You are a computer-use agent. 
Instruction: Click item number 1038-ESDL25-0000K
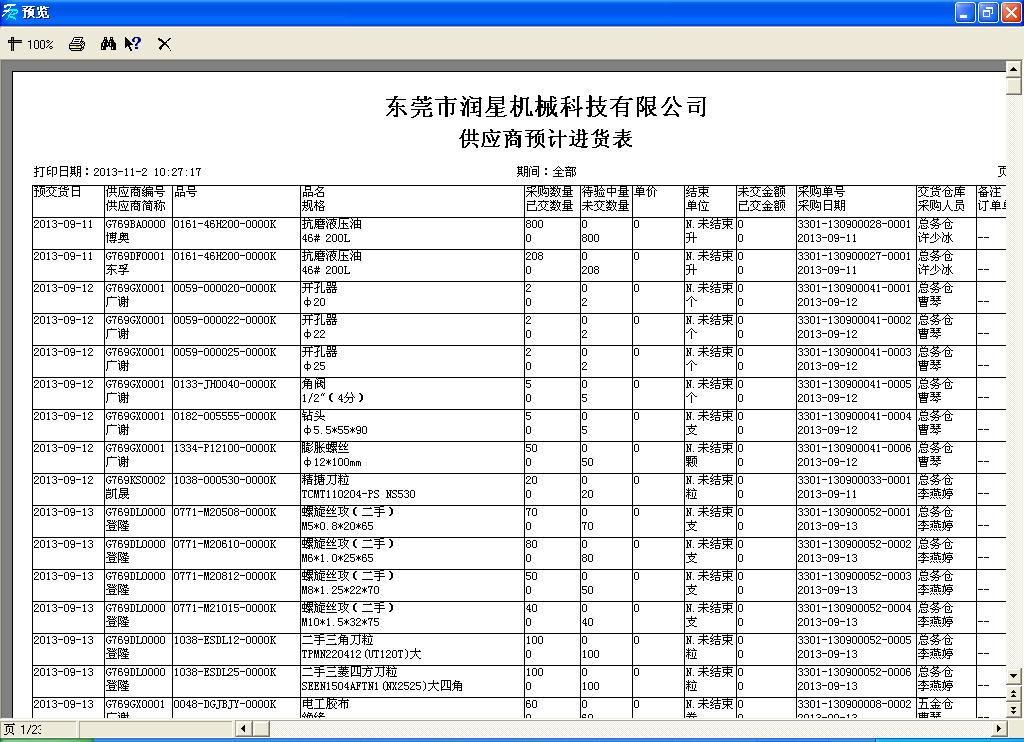[x=225, y=672]
